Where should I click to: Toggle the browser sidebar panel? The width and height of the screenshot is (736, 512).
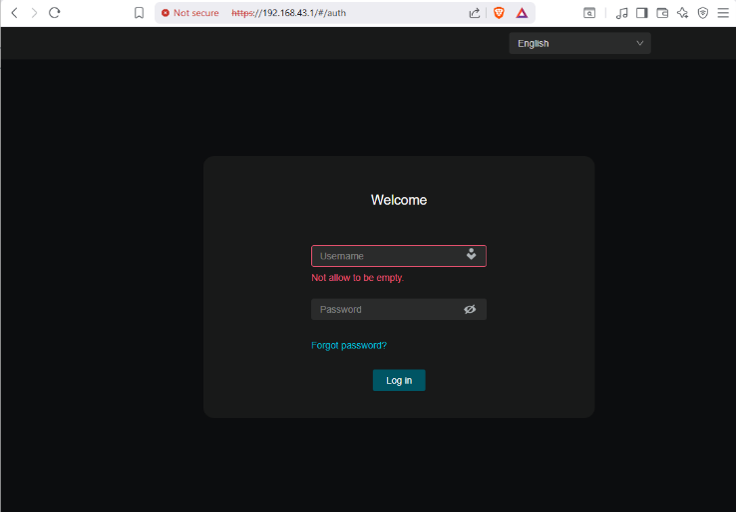coord(642,13)
